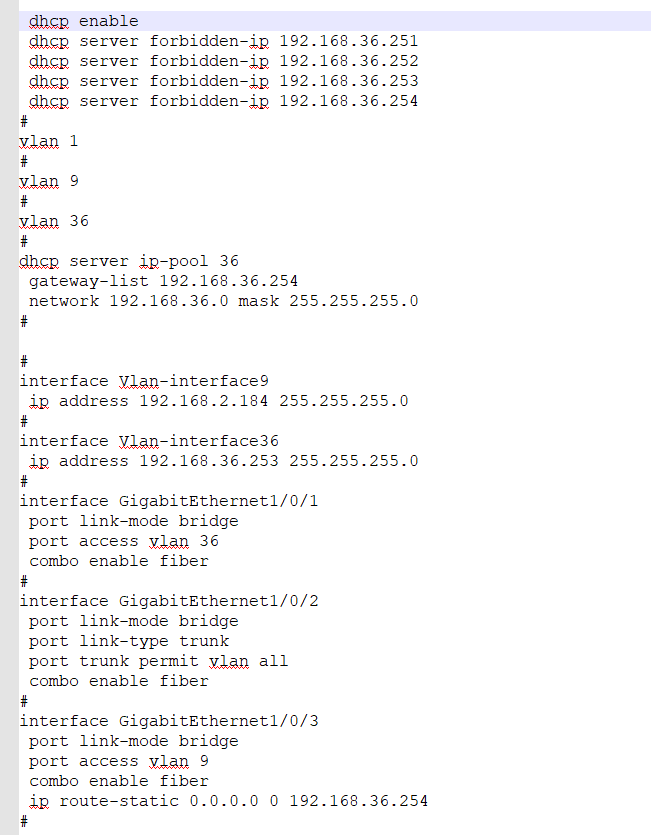This screenshot has width=651, height=835.
Task: Click the "interface GigabitEthernet1/0/1" line
Action: point(169,501)
